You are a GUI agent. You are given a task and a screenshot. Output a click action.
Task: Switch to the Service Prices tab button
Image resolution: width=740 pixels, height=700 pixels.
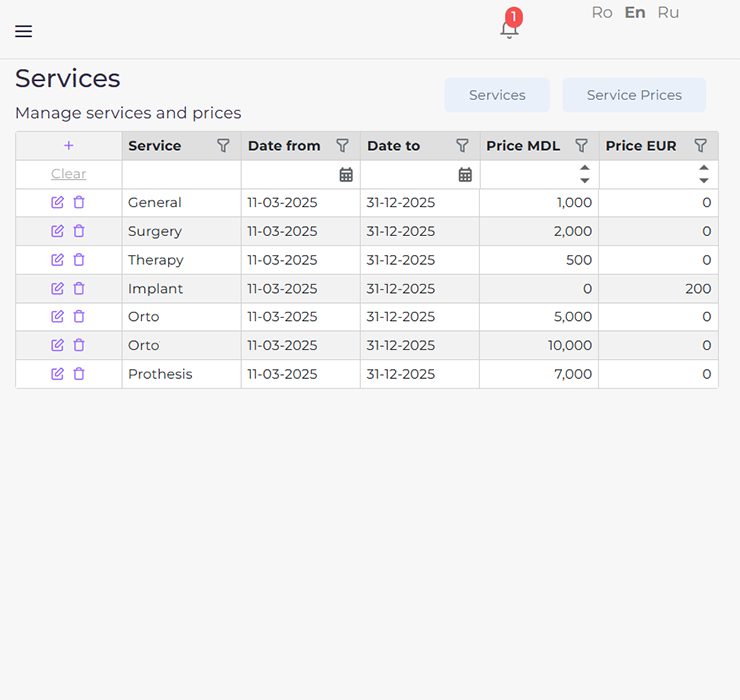(634, 95)
